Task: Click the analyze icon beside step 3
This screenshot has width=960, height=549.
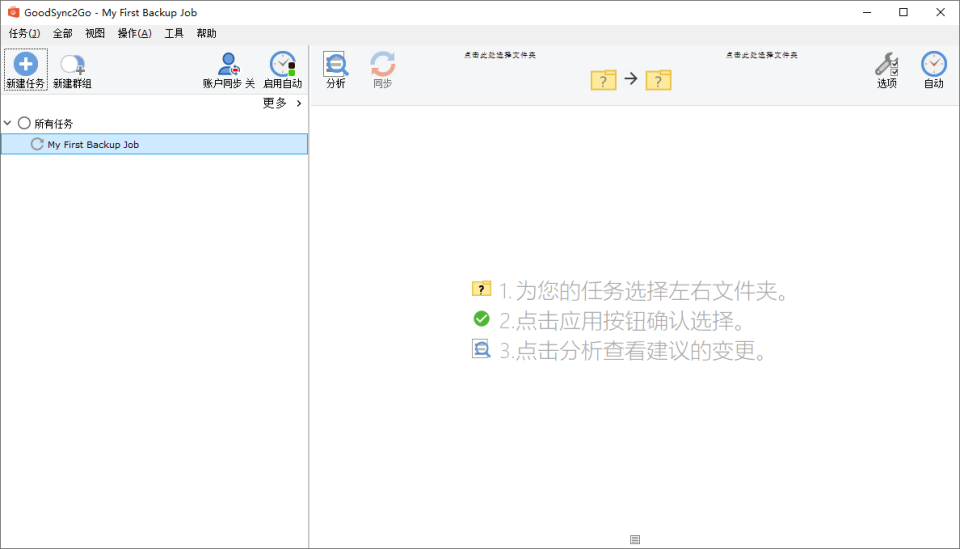Action: tap(481, 349)
